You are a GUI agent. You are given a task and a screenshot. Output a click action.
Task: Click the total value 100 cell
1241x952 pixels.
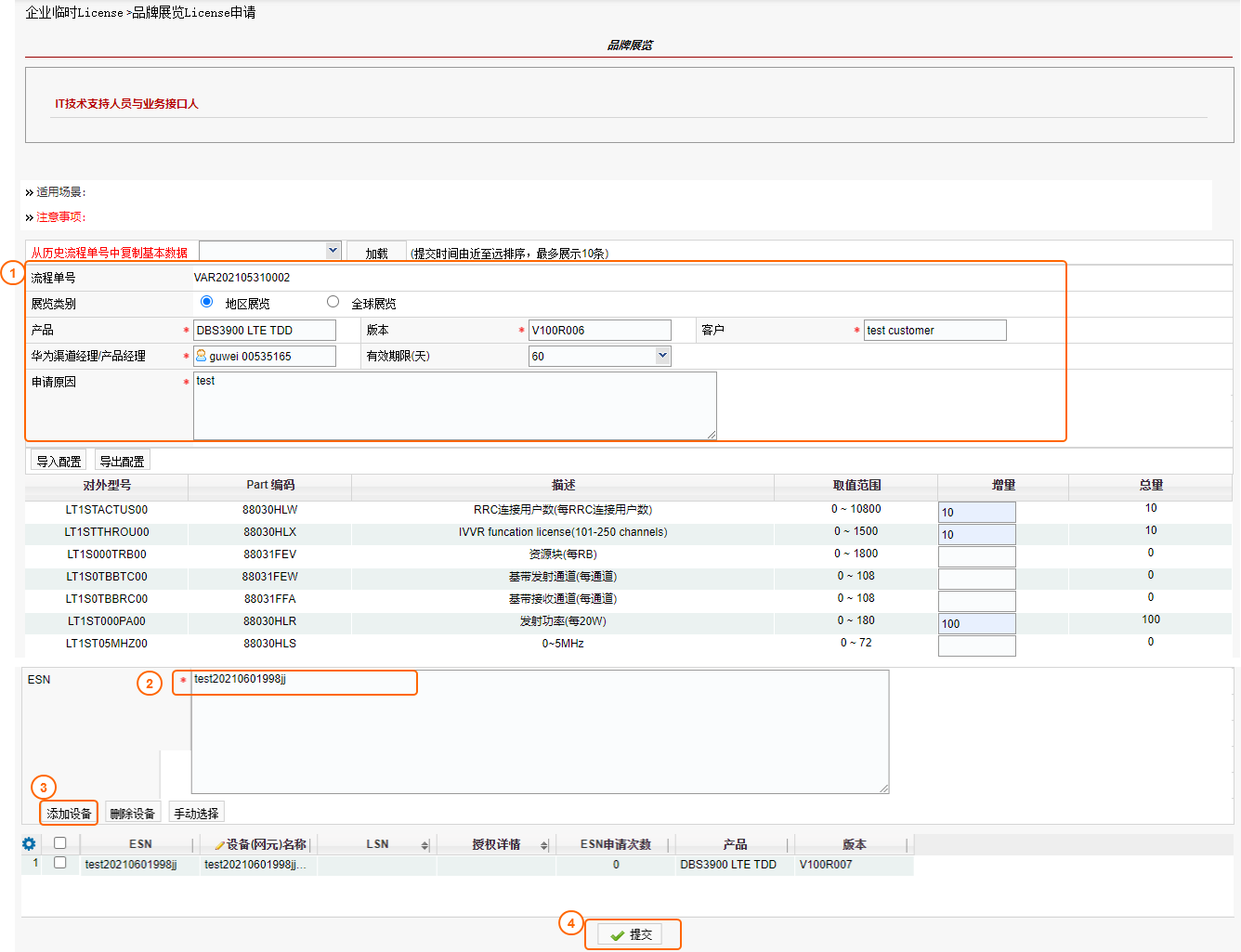coord(1151,619)
